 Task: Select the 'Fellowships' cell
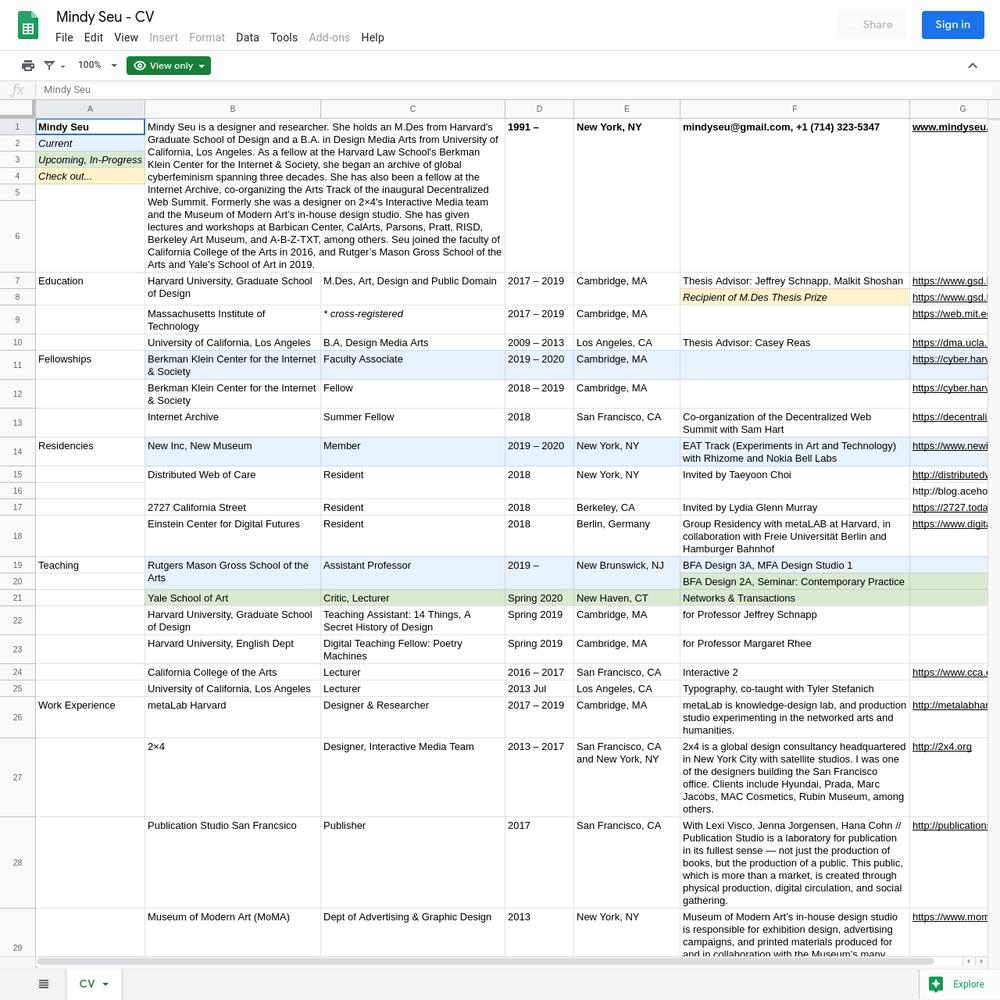(x=90, y=365)
